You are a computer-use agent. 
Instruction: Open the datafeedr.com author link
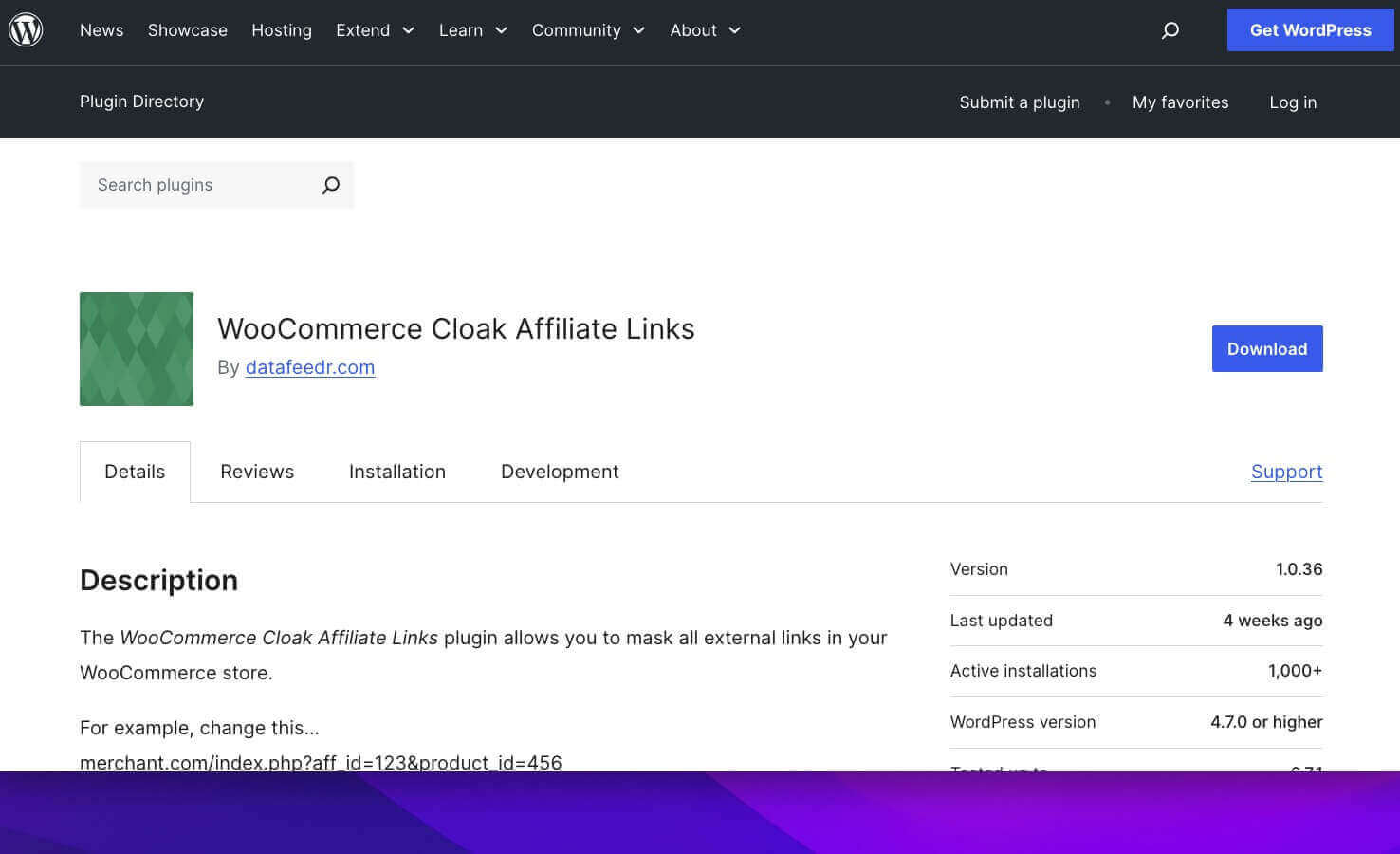point(310,367)
